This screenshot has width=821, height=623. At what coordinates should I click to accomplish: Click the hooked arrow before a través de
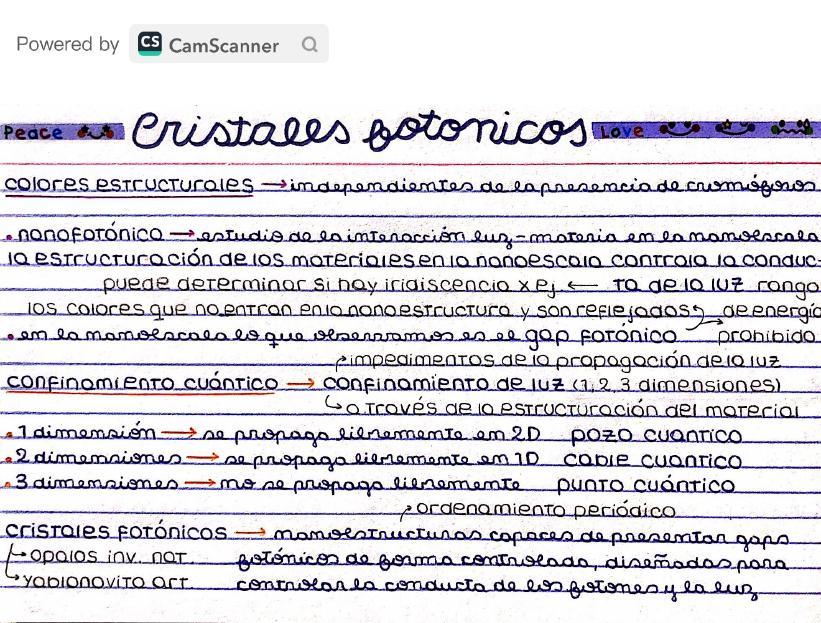coord(332,406)
